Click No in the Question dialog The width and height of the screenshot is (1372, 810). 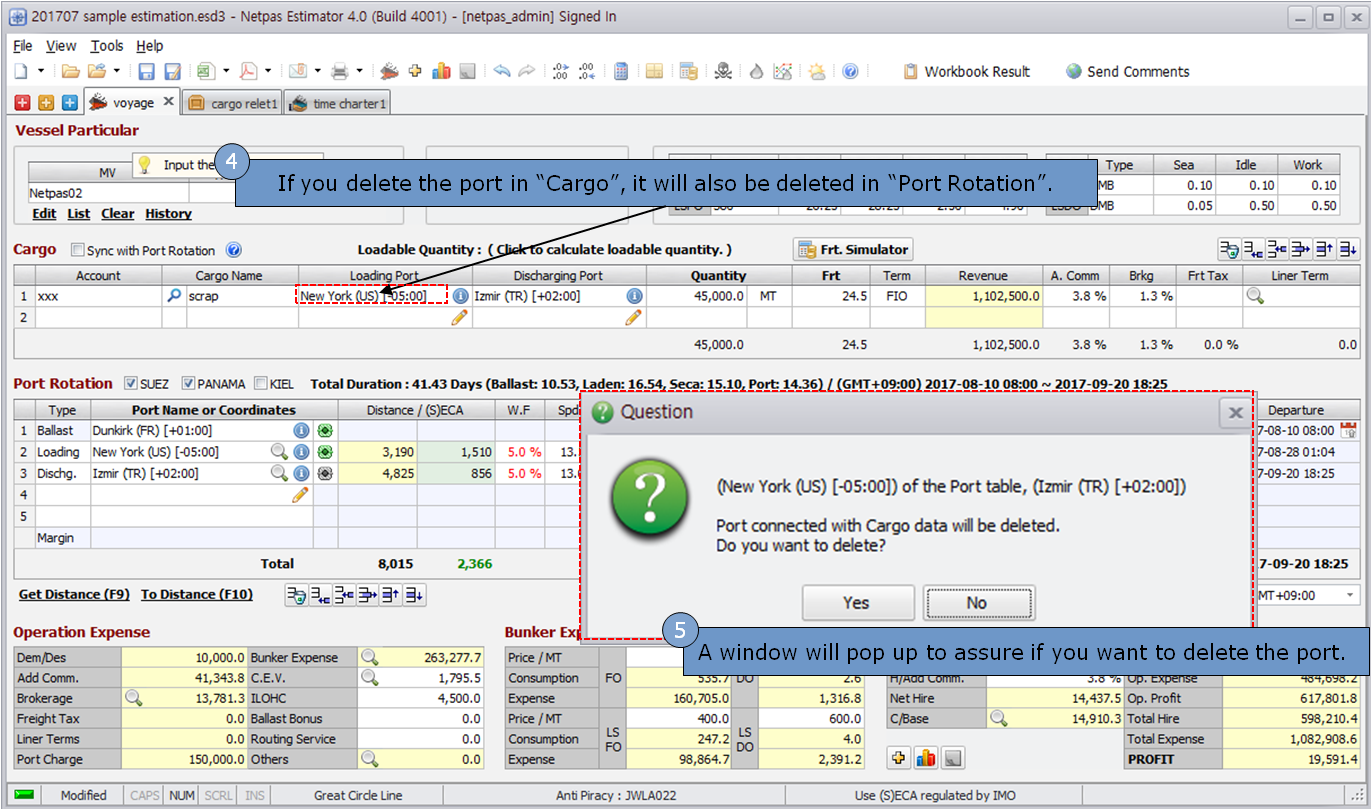click(x=978, y=603)
